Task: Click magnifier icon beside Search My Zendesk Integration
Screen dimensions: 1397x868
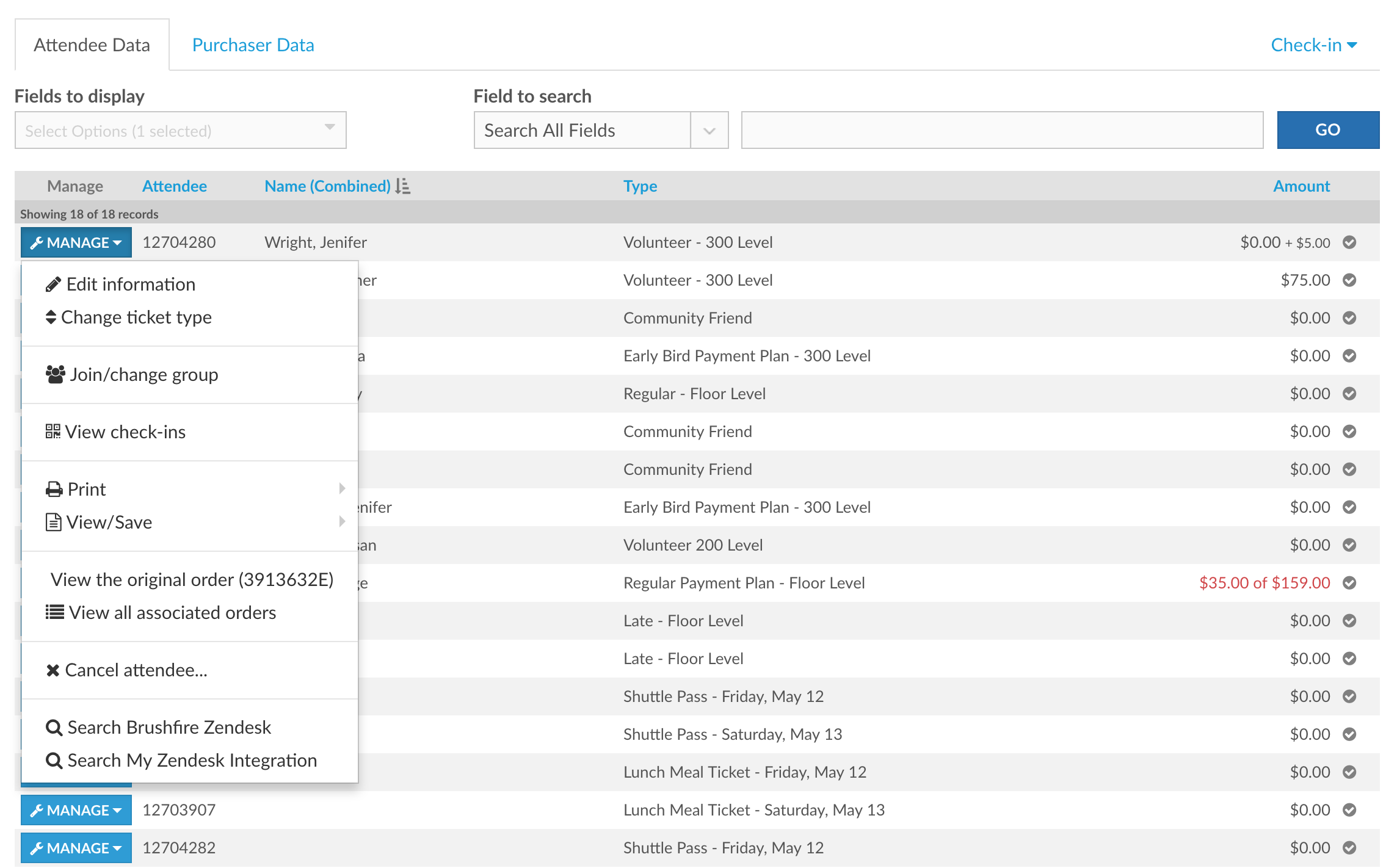Action: (x=54, y=761)
